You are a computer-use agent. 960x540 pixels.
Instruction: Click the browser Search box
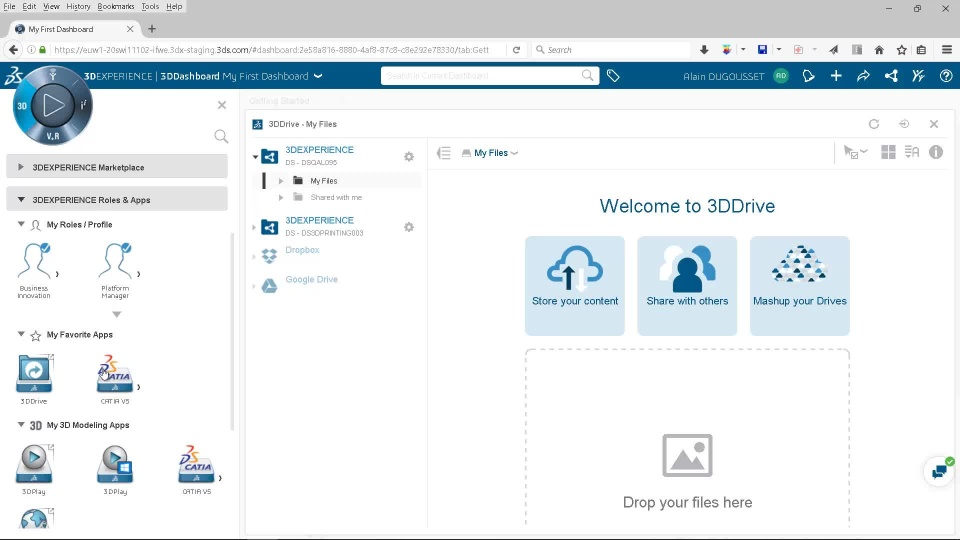[x=612, y=50]
